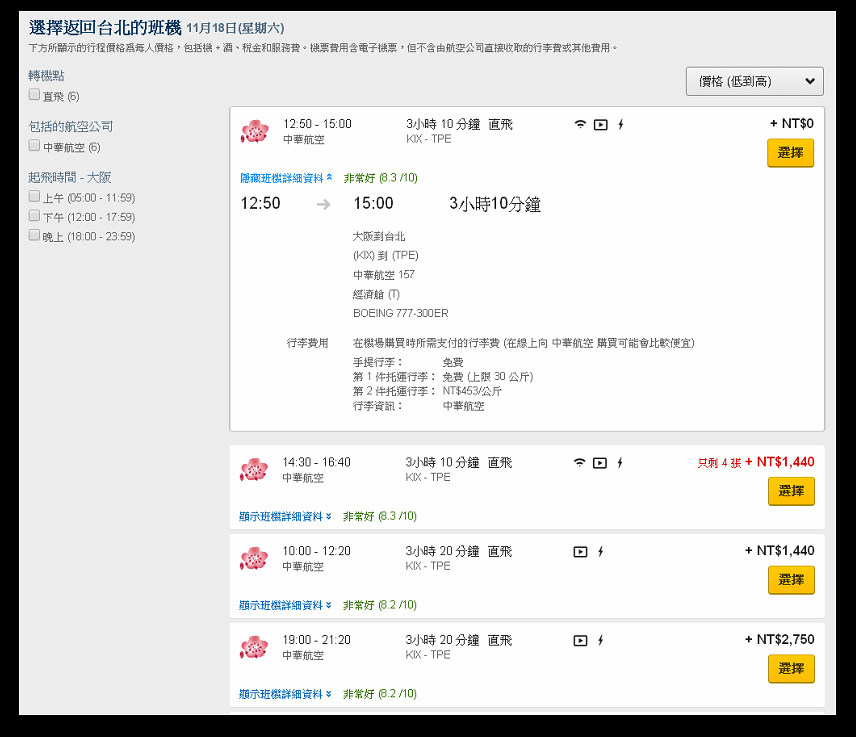This screenshot has height=737, width=856.
Task: Click the 10:00 - 12:20 flight time text
Action: point(317,551)
